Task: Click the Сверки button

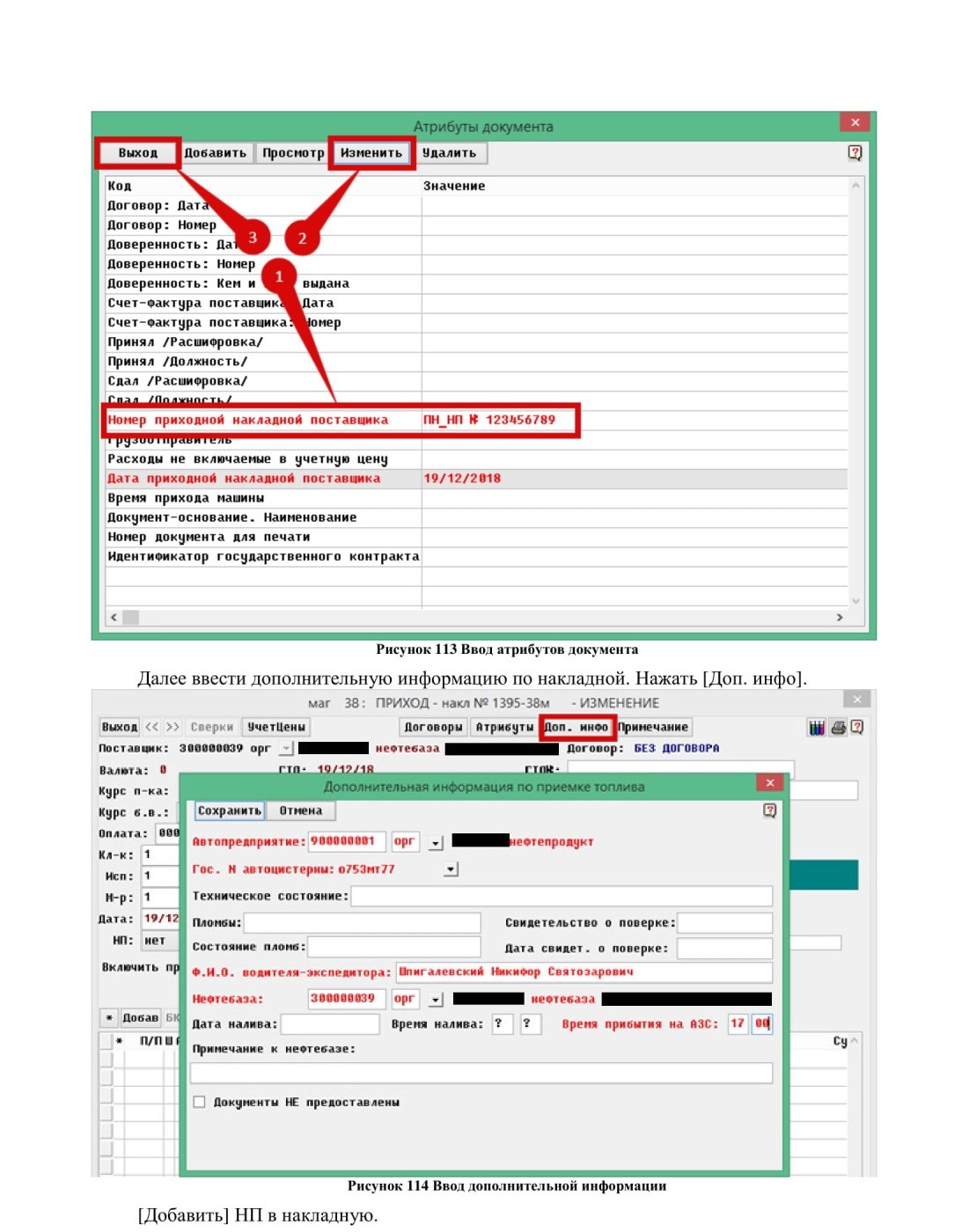Action: (x=212, y=727)
